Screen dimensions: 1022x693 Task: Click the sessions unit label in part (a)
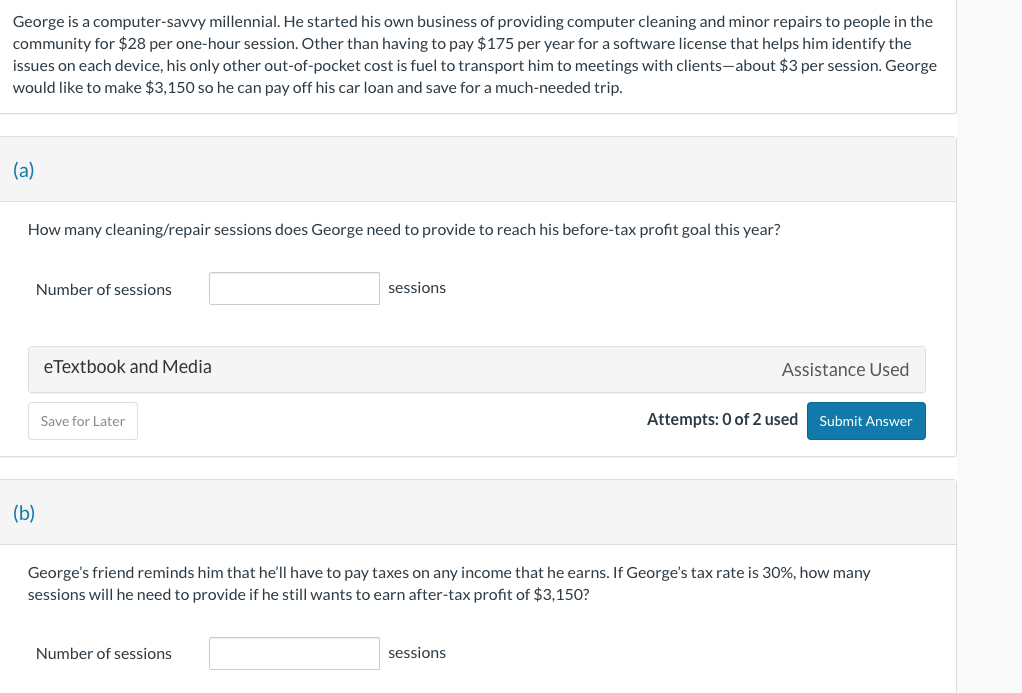pos(417,288)
